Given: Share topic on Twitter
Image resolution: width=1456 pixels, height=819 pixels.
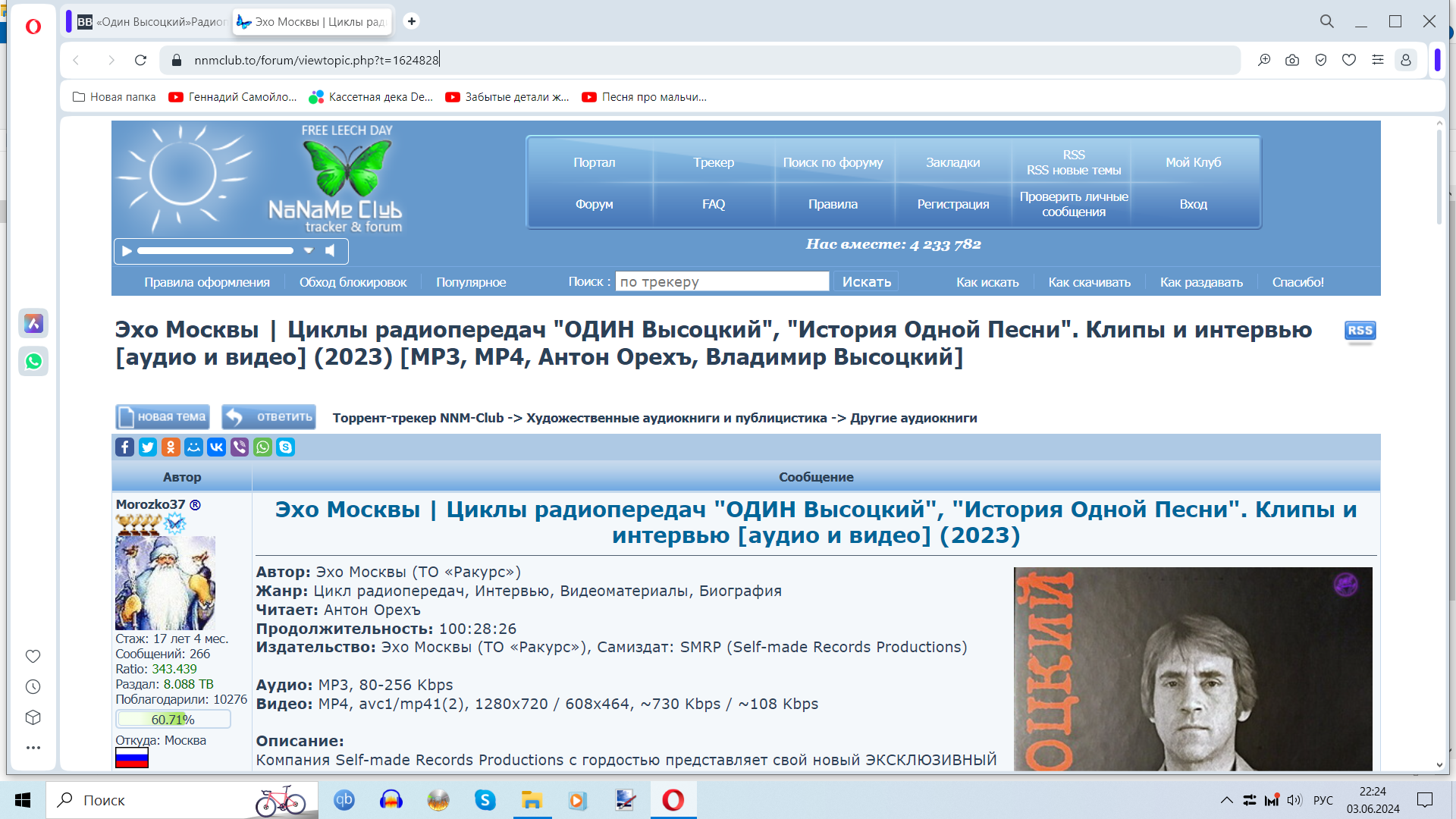Looking at the screenshot, I should click(148, 447).
